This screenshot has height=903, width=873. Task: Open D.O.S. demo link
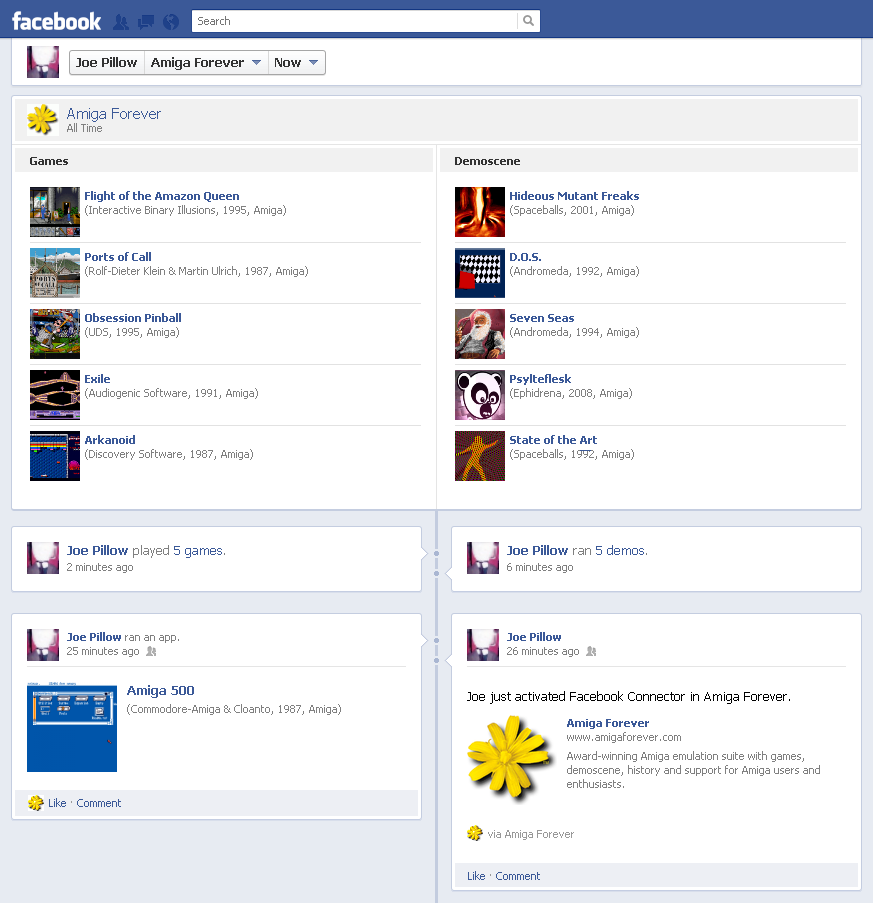coord(525,257)
